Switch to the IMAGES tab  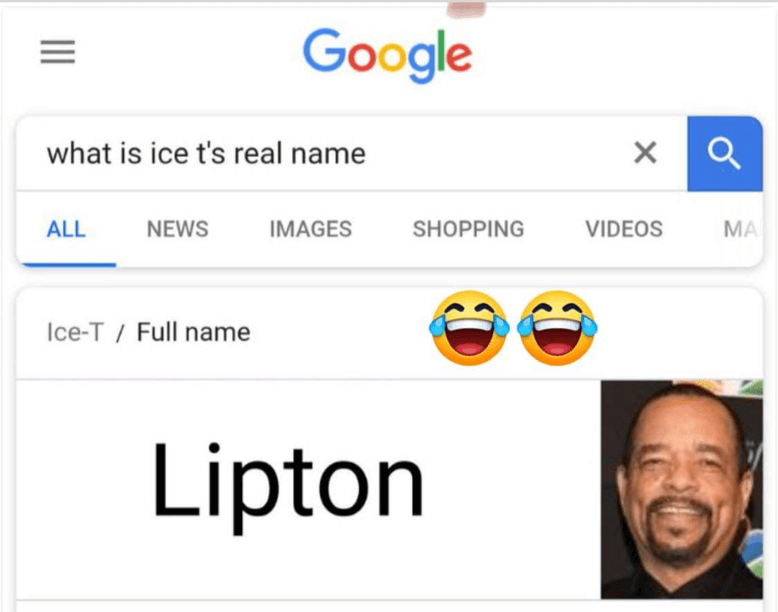coord(311,229)
